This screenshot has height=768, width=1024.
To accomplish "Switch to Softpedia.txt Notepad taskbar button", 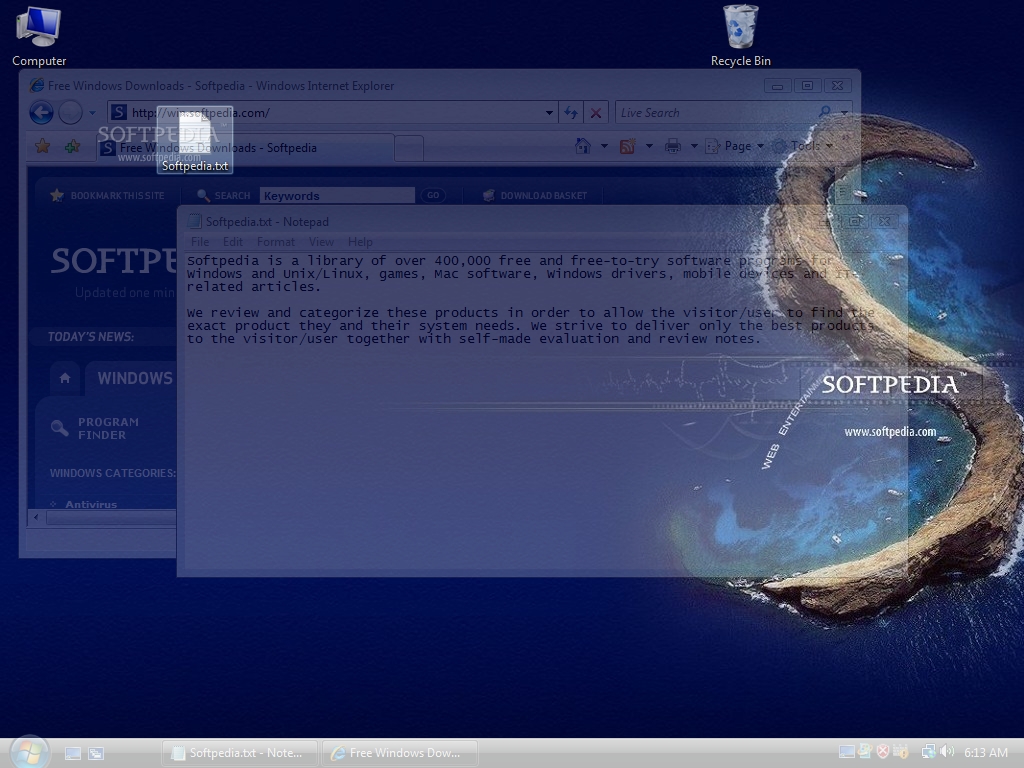I will pos(240,753).
